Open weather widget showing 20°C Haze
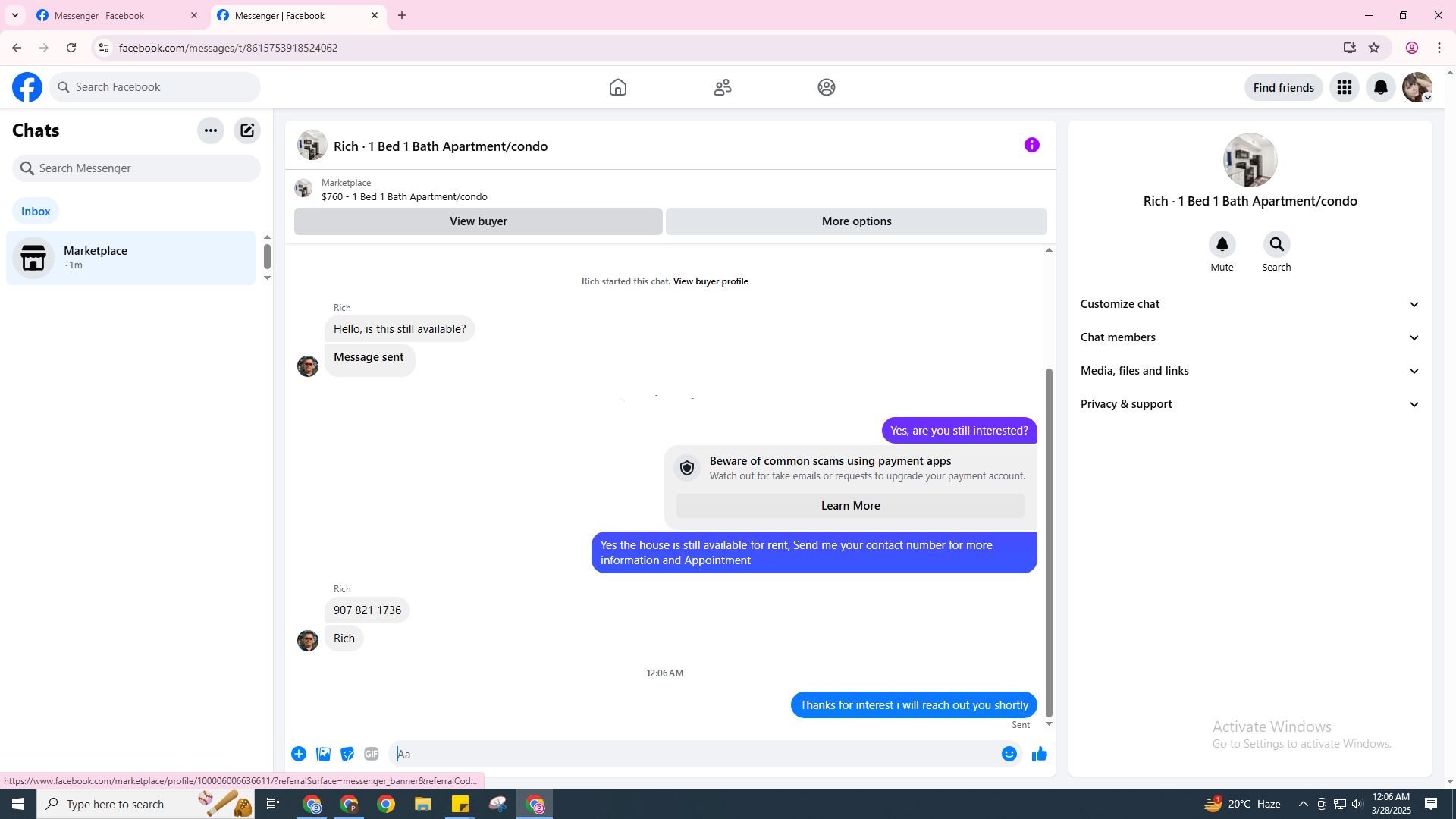The image size is (1456, 819). pos(1242,804)
